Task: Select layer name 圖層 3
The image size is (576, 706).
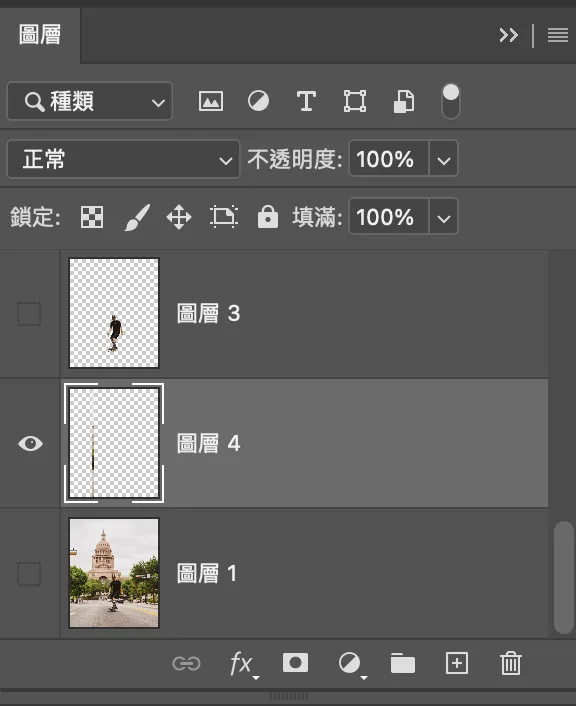Action: click(208, 313)
